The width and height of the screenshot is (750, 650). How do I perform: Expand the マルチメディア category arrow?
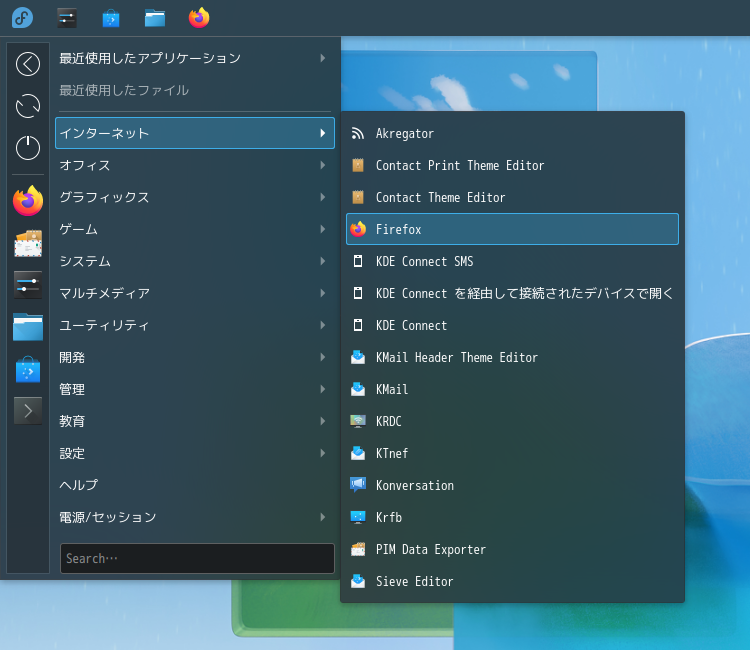point(323,293)
